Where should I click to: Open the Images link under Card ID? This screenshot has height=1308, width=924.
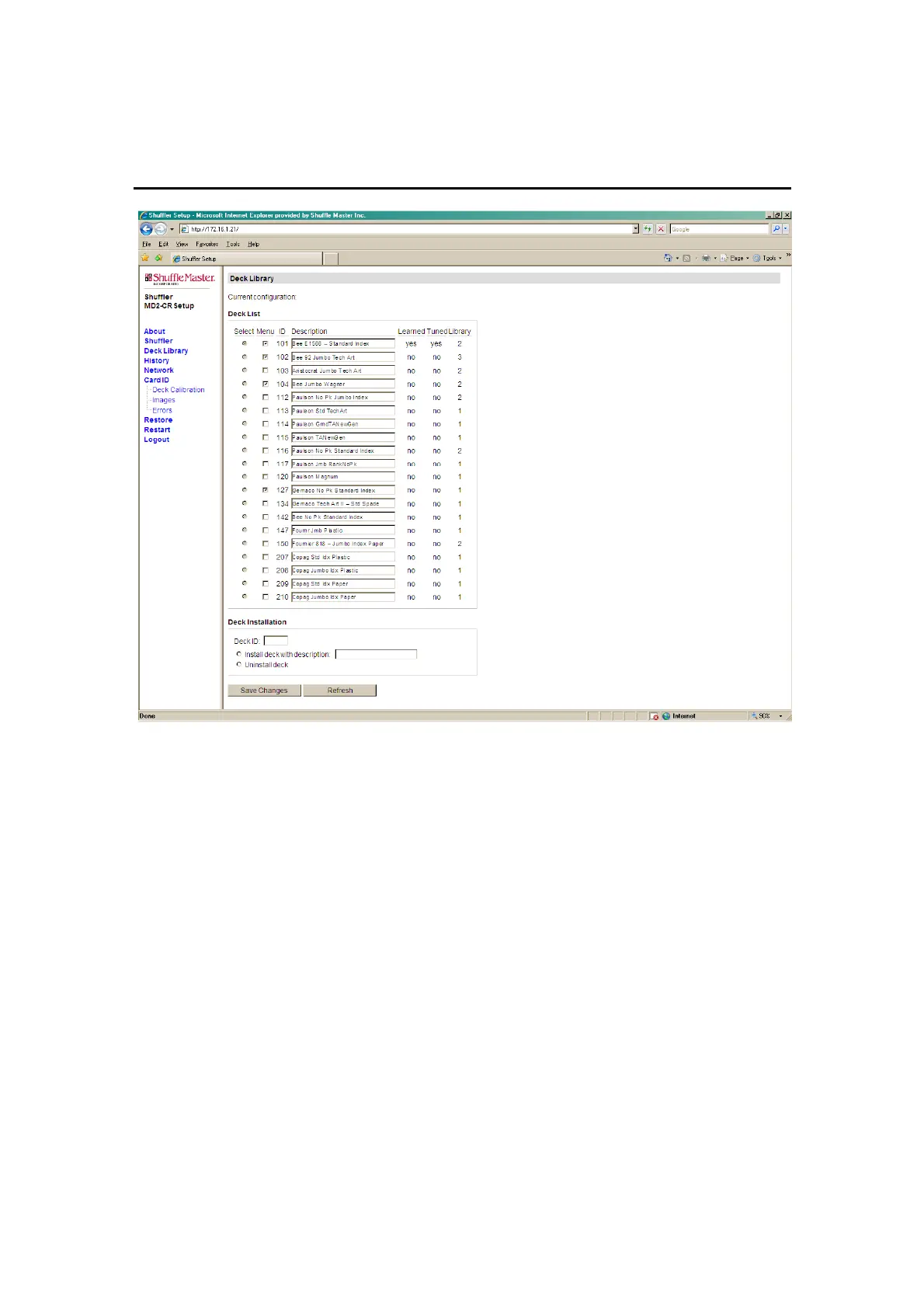164,400
